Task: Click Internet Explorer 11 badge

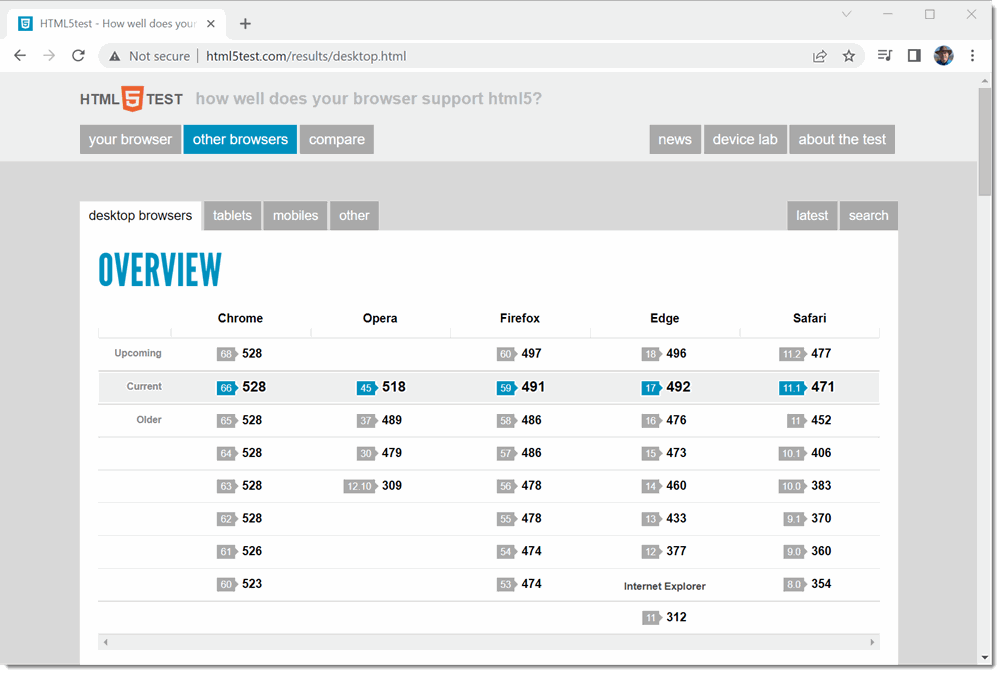Action: pyautogui.click(x=651, y=618)
